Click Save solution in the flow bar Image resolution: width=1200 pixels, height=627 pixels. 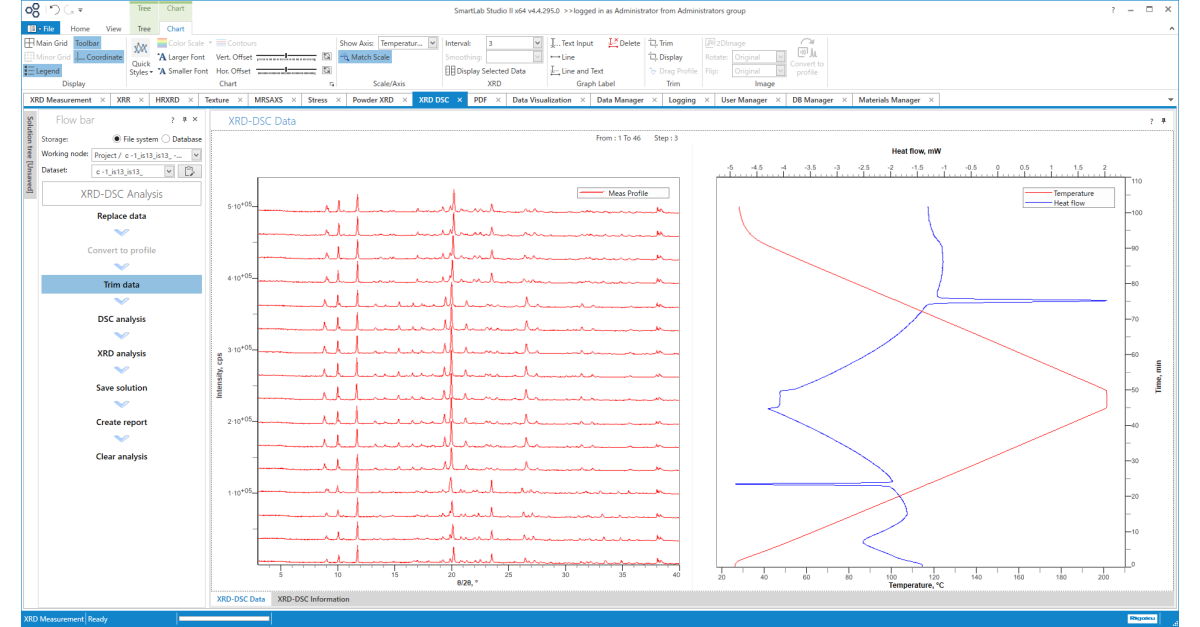(121, 388)
